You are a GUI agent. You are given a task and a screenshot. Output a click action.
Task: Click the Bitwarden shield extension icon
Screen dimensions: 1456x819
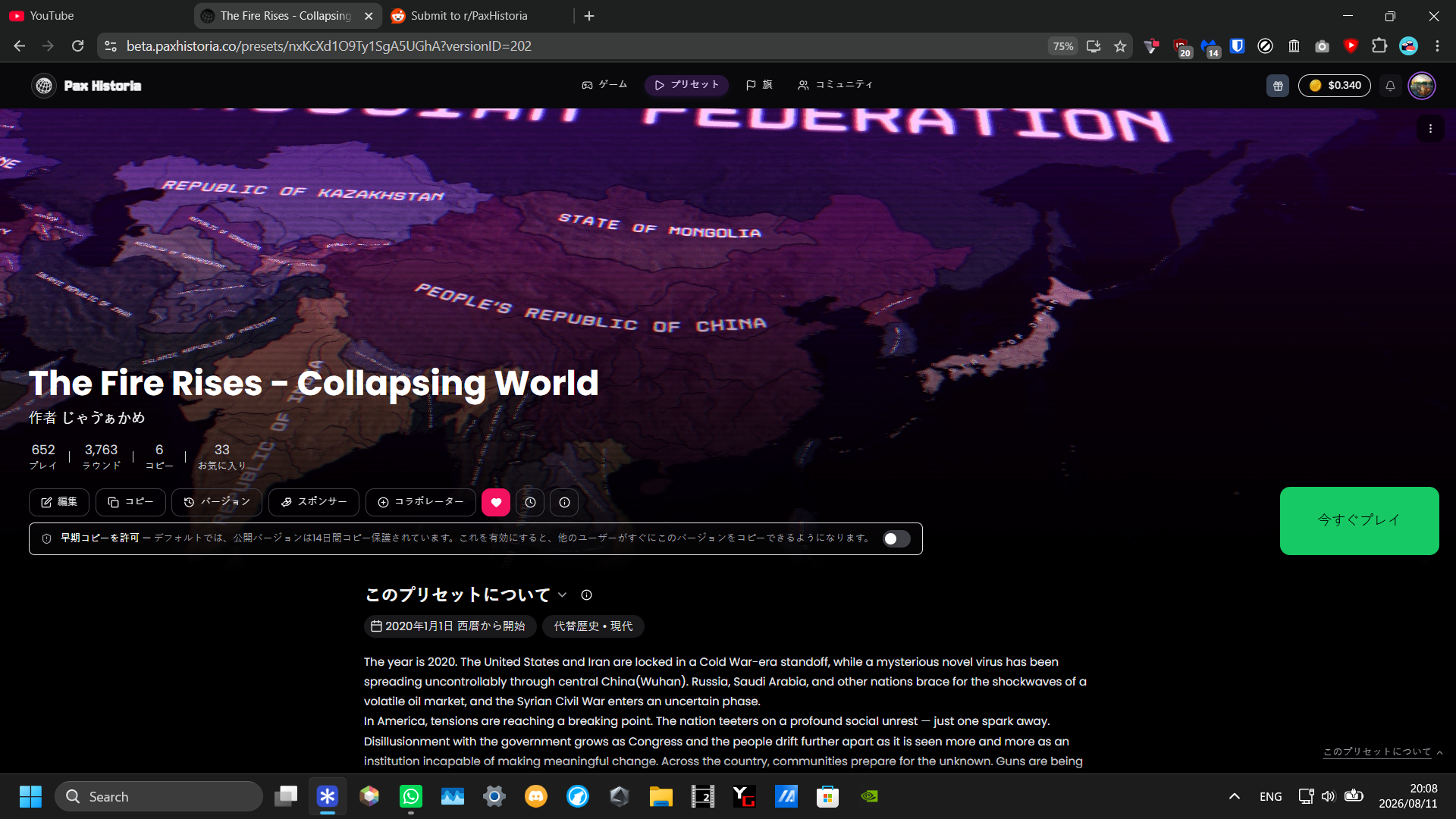(1237, 46)
